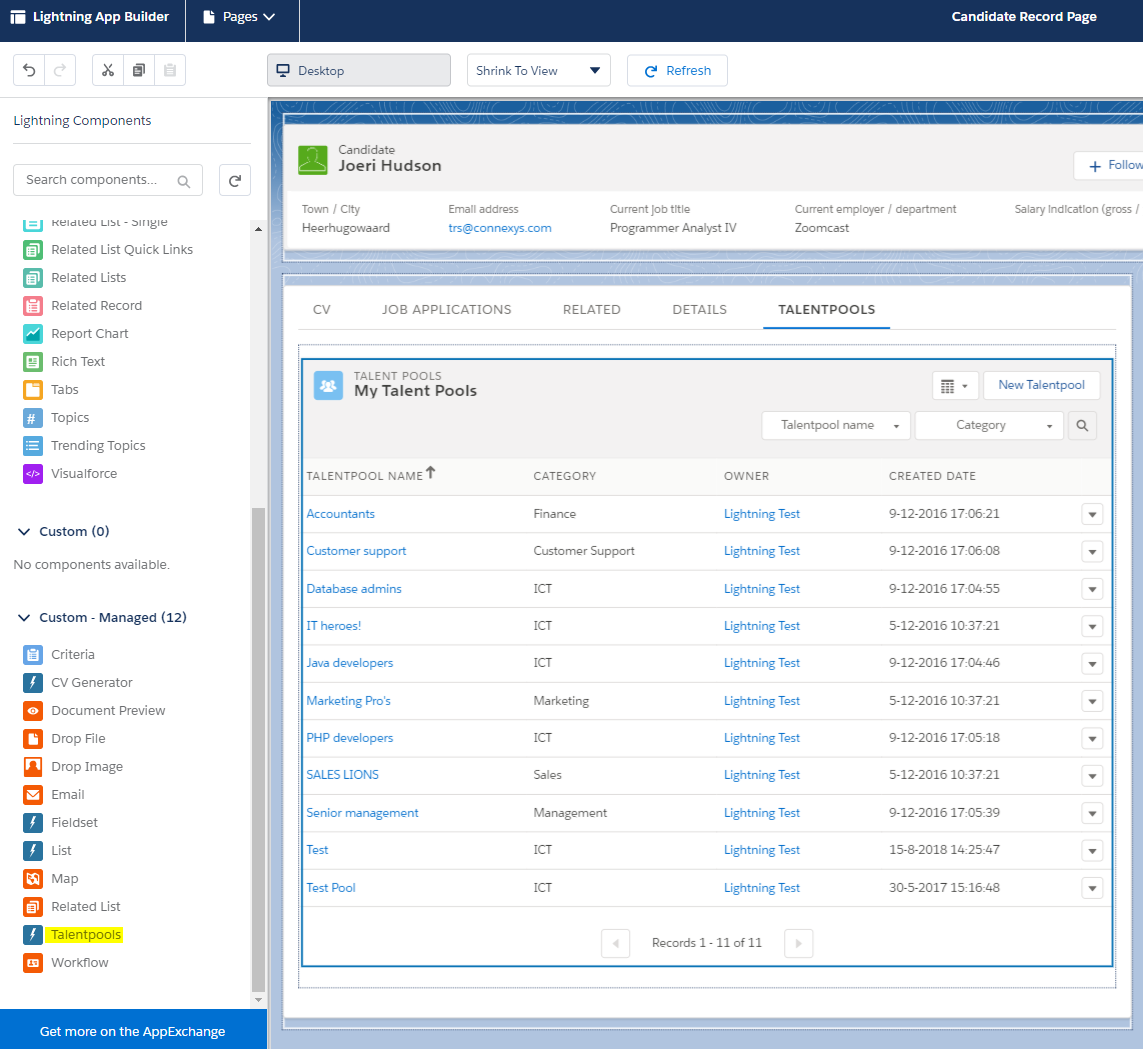
Task: Select the Email managed component
Action: [54, 795]
